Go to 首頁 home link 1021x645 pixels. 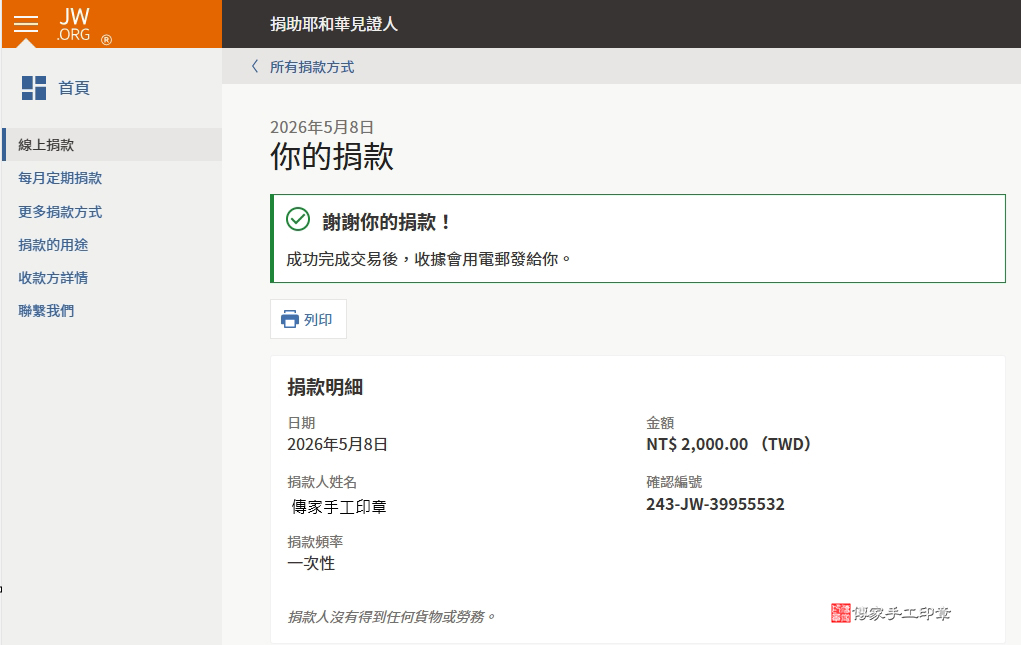pyautogui.click(x=74, y=88)
